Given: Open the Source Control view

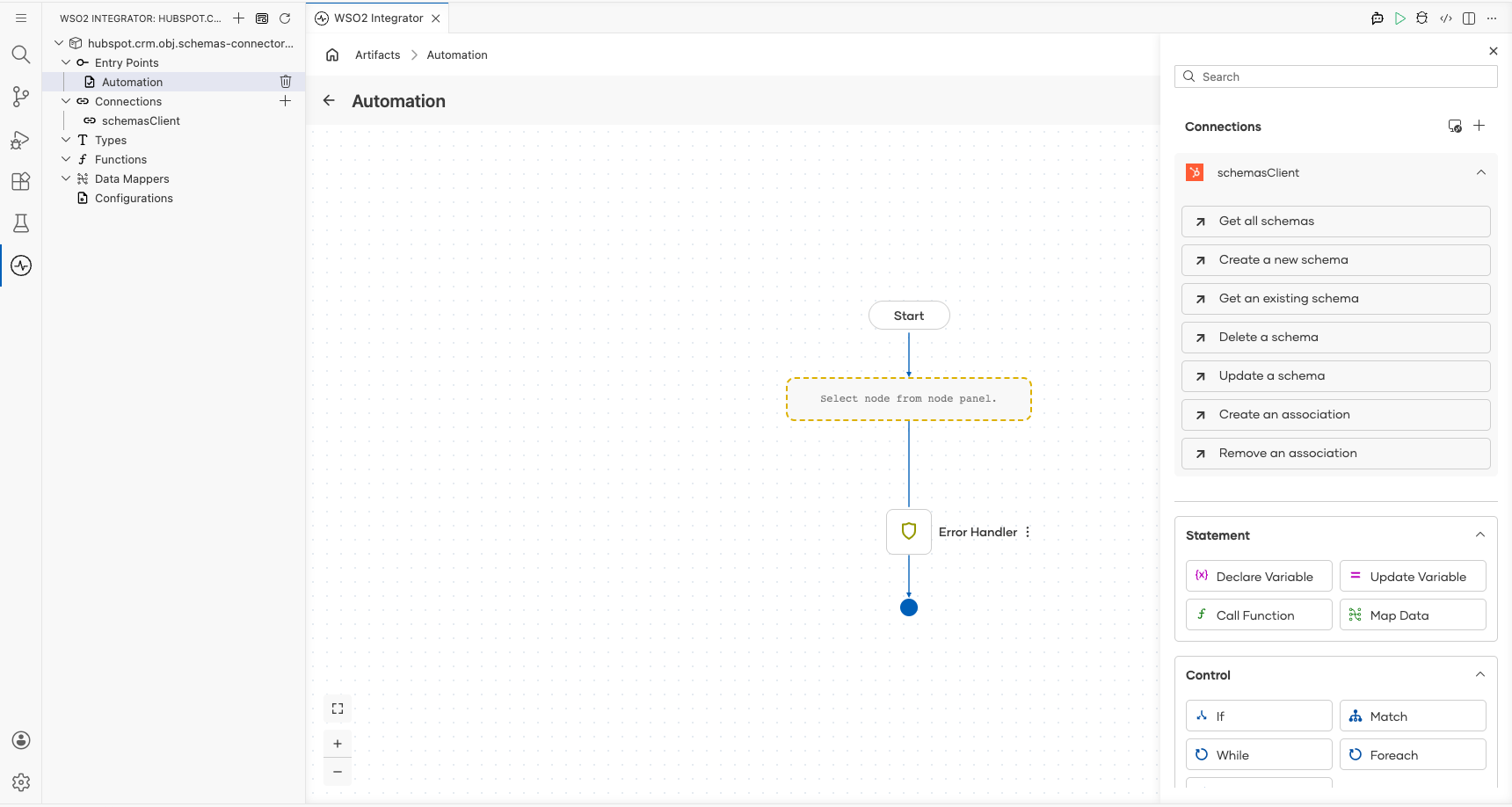Looking at the screenshot, I should [x=21, y=97].
